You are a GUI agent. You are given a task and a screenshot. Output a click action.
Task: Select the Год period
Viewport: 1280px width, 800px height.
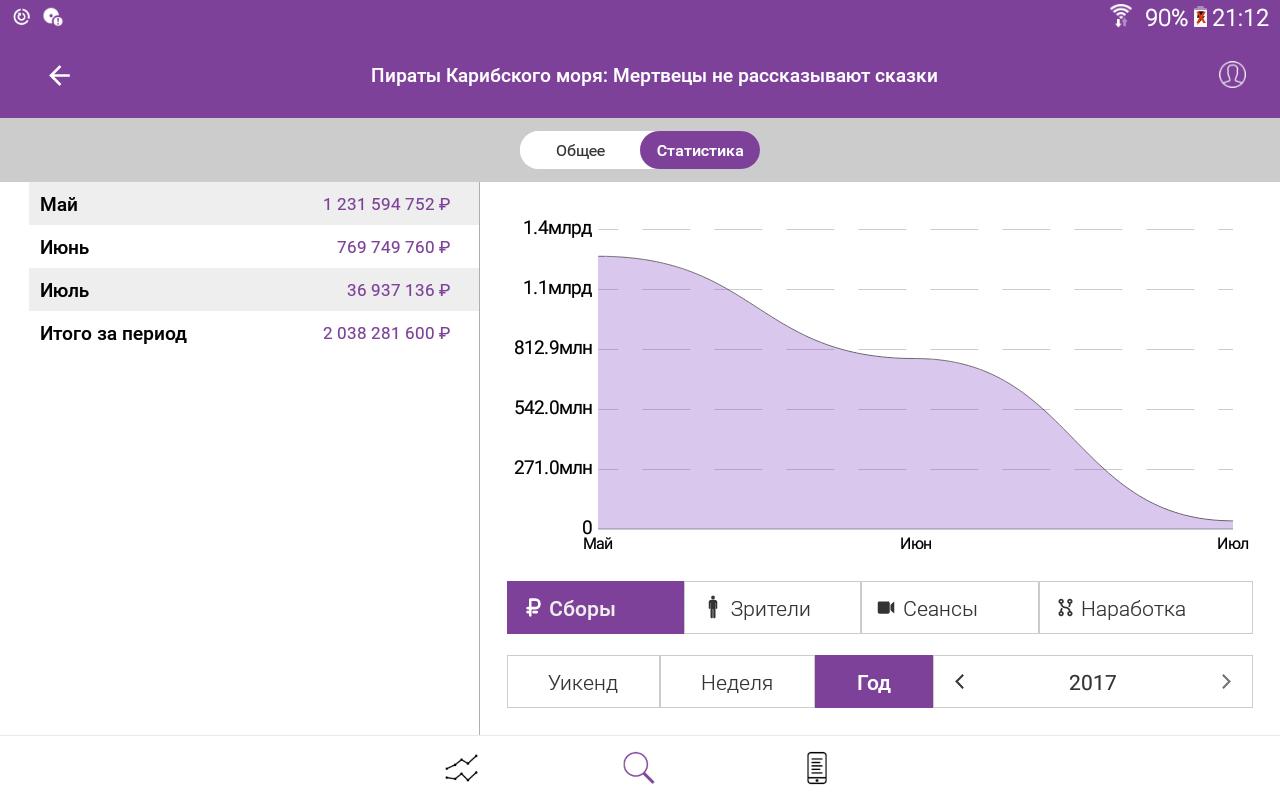pyautogui.click(x=874, y=682)
